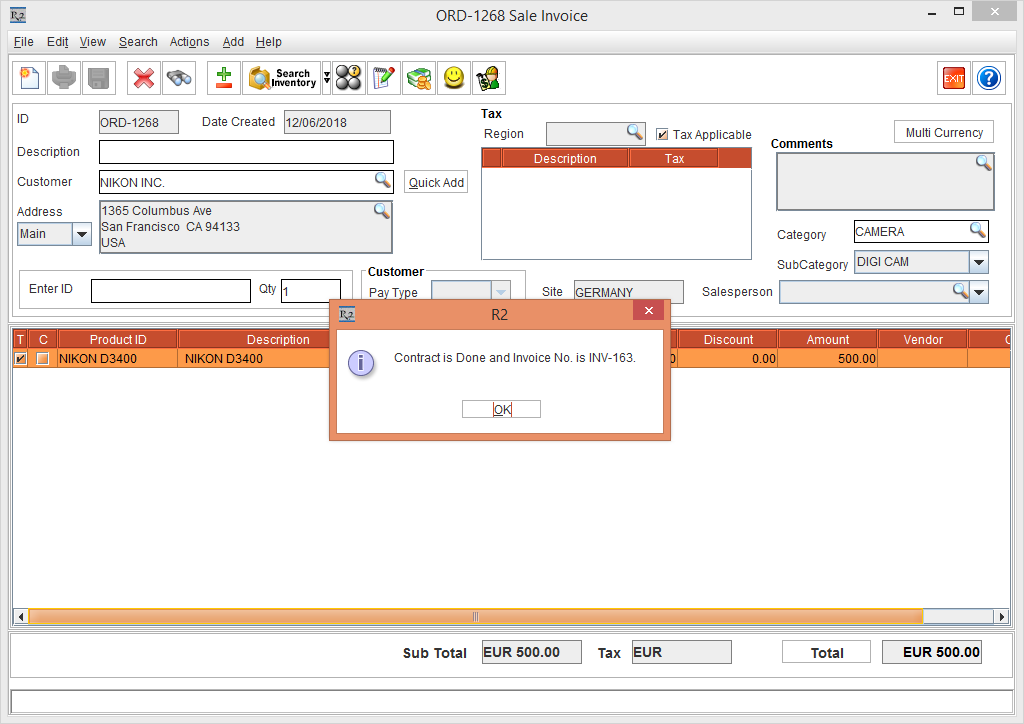Image resolution: width=1024 pixels, height=724 pixels.
Task: Click the Qty input field
Action: coord(311,291)
